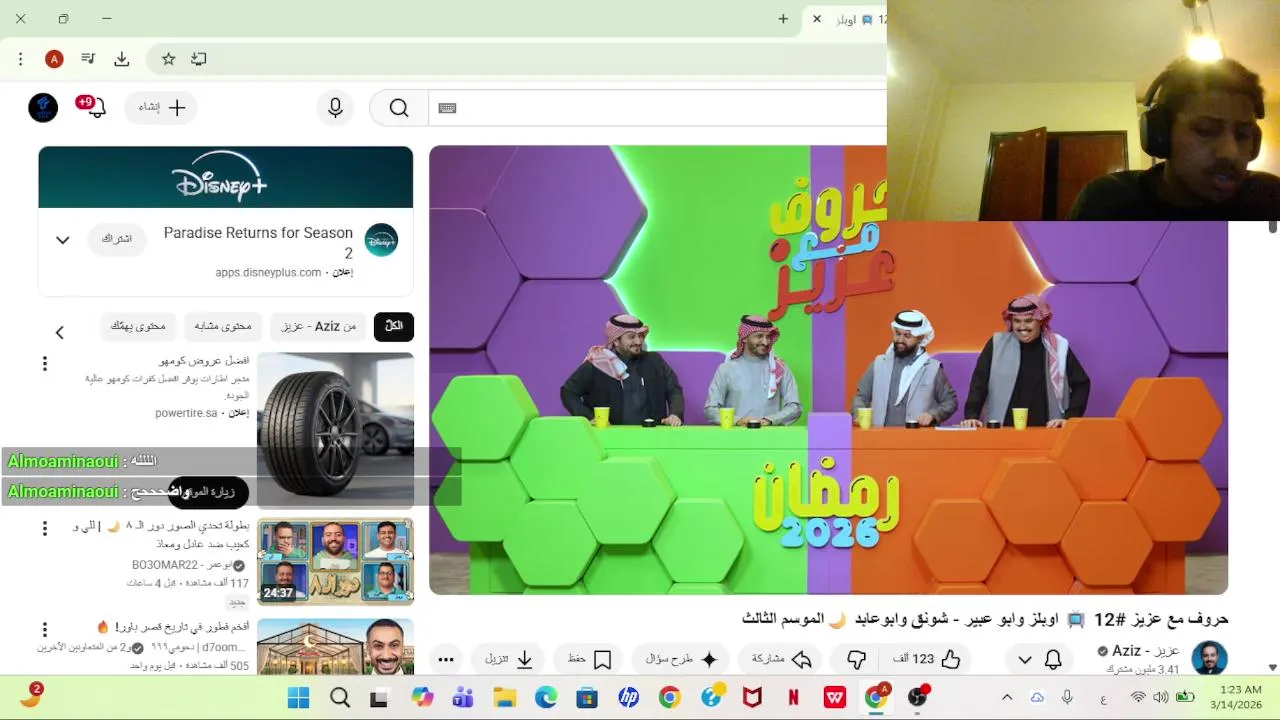Select the 'محتوى يهمّك' chip

(138, 326)
